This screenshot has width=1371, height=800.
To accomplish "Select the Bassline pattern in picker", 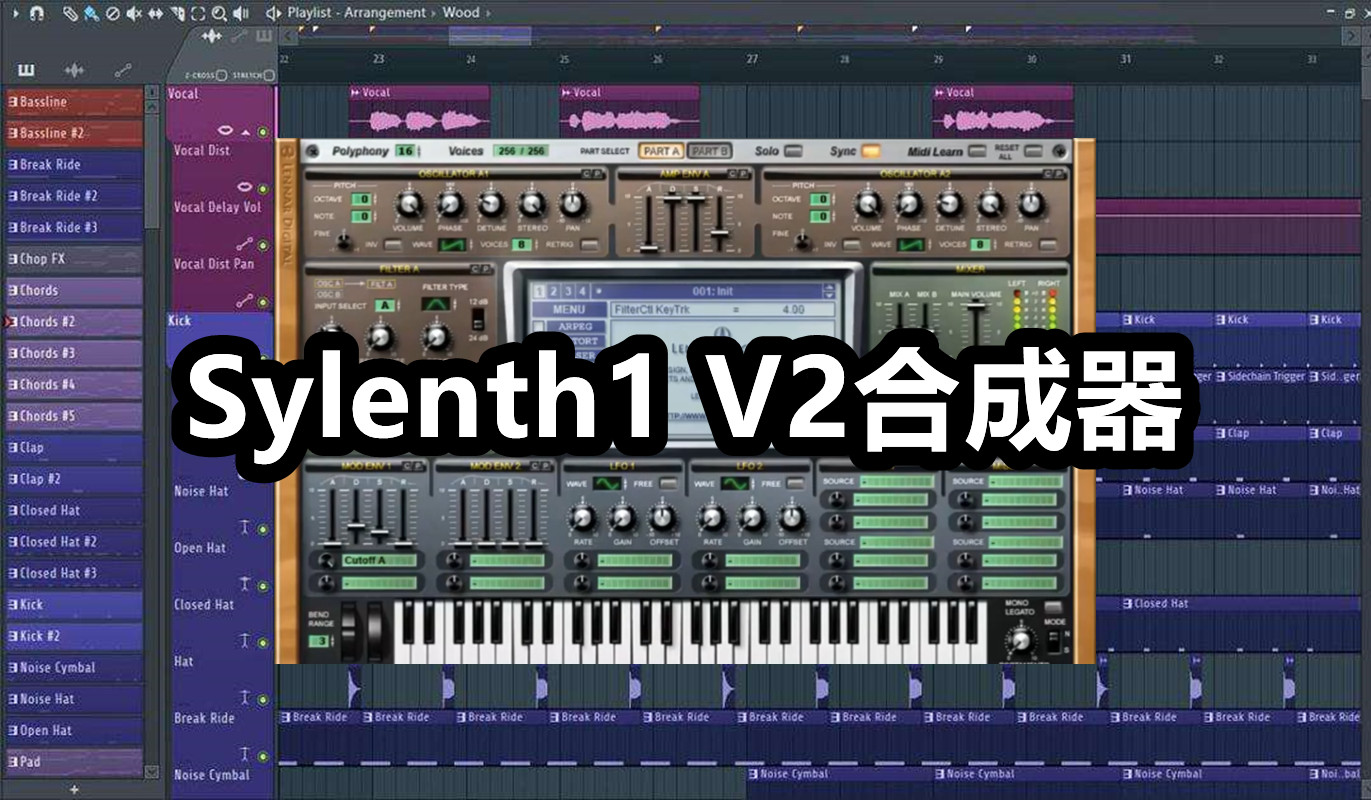I will point(73,102).
